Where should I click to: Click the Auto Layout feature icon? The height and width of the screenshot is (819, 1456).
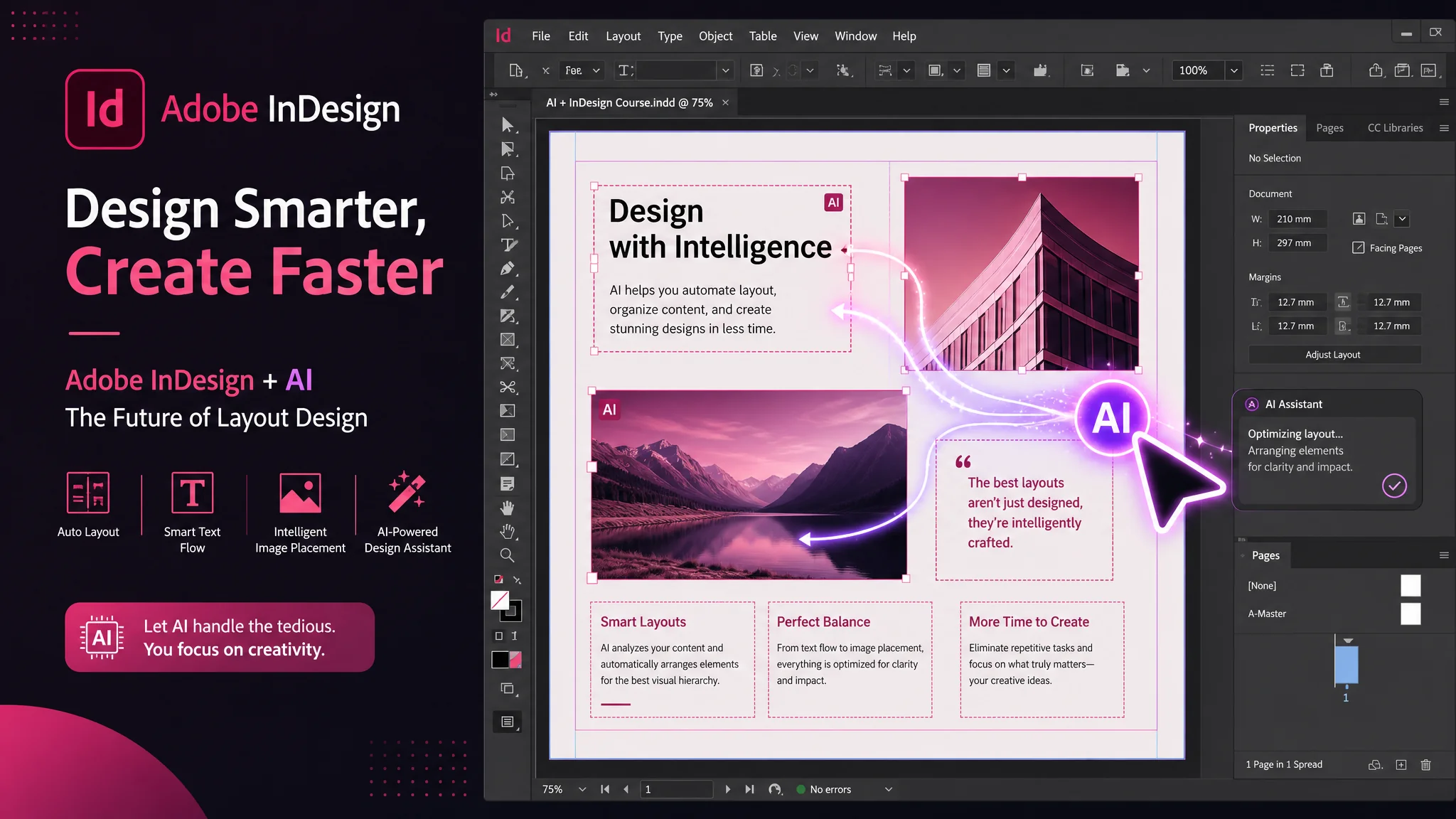(88, 493)
